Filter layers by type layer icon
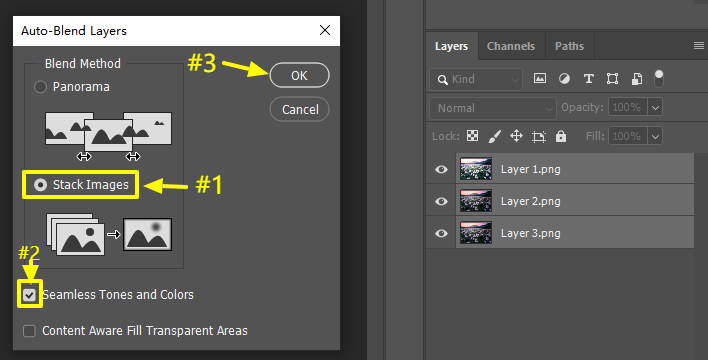This screenshot has width=708, height=360. coord(588,79)
